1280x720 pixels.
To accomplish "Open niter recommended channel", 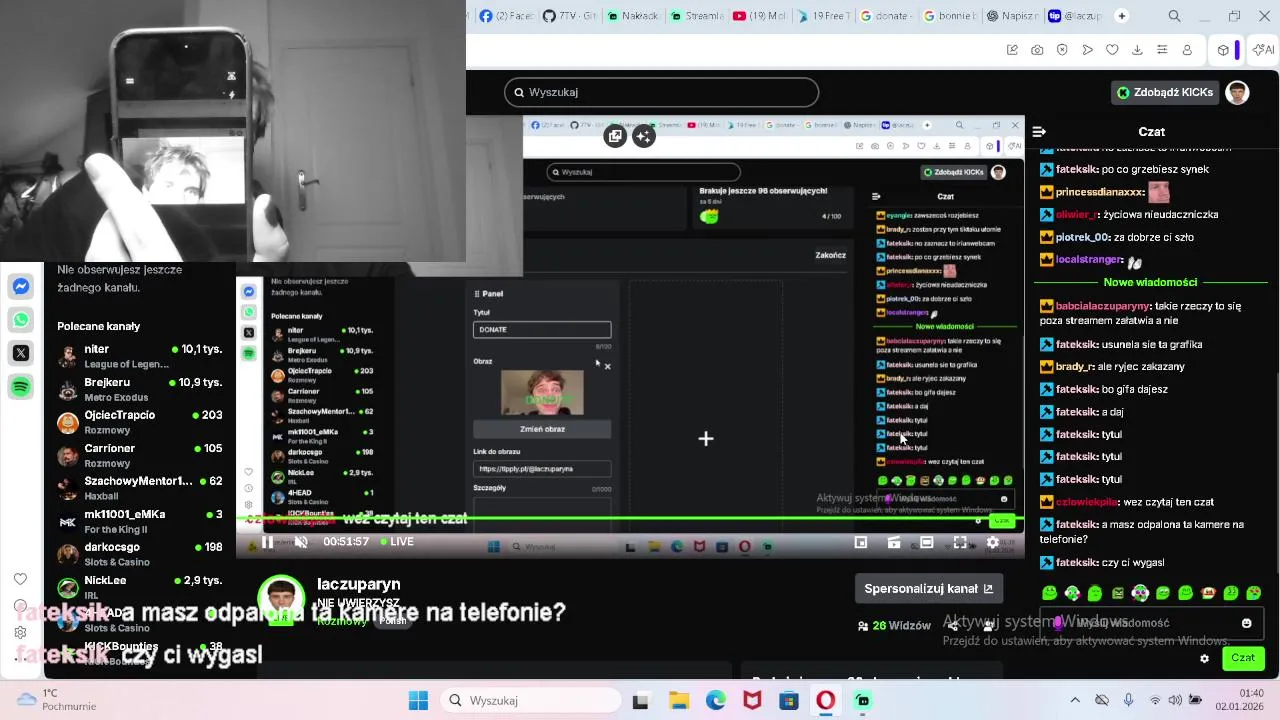I will (x=140, y=356).
